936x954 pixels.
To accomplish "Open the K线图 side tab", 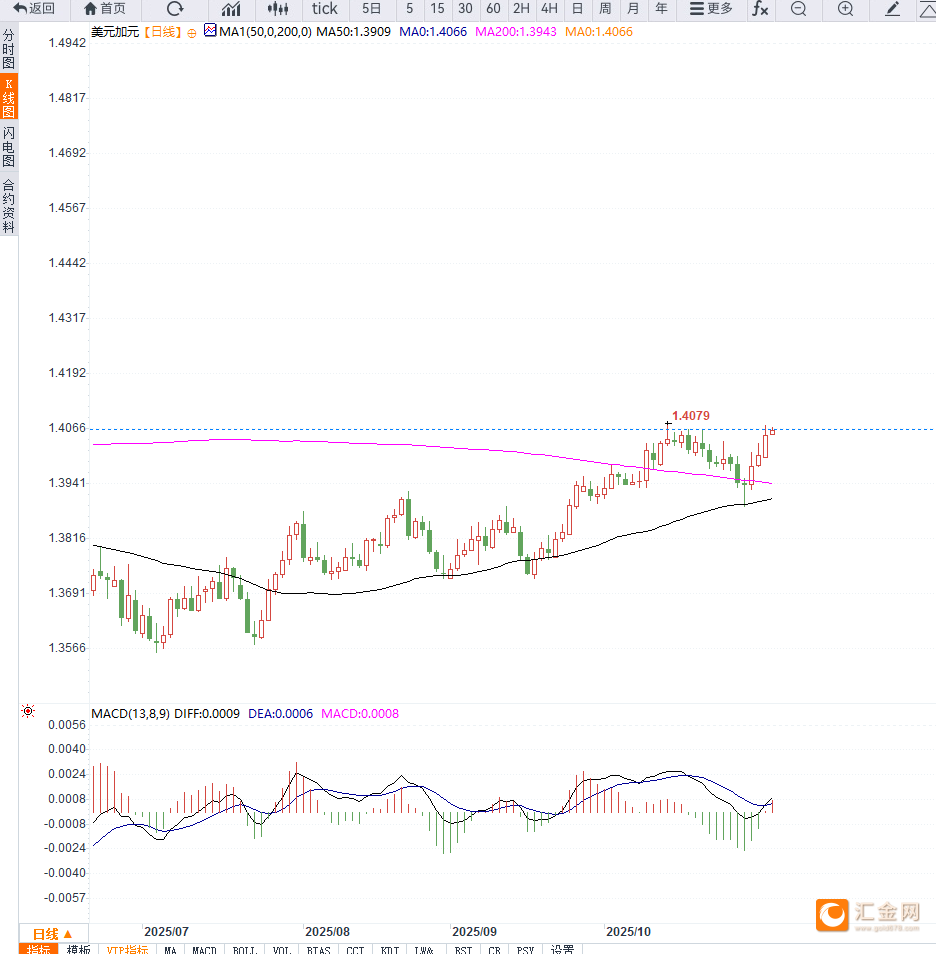I will pyautogui.click(x=9, y=97).
